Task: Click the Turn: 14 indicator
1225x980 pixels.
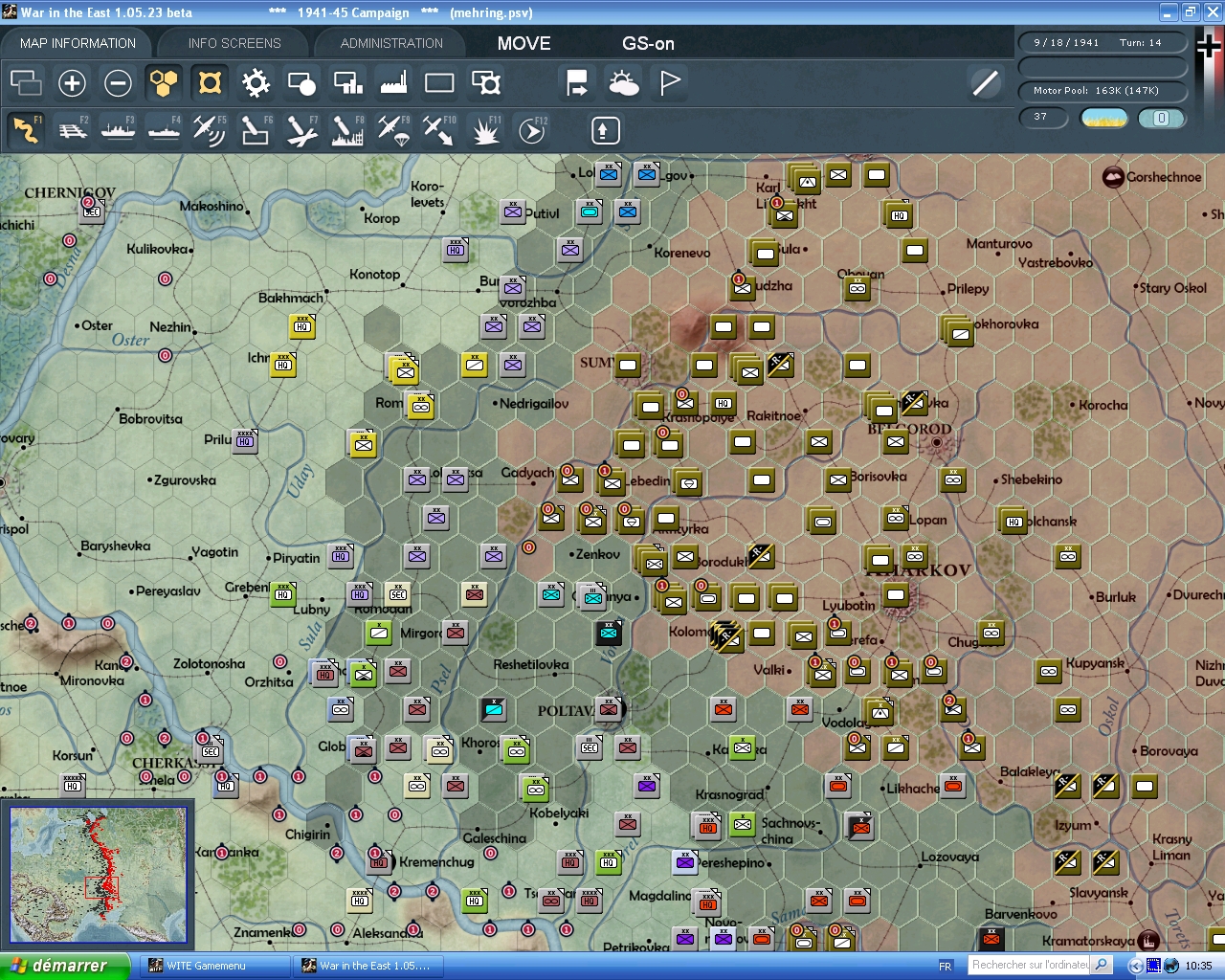Action: [1140, 42]
